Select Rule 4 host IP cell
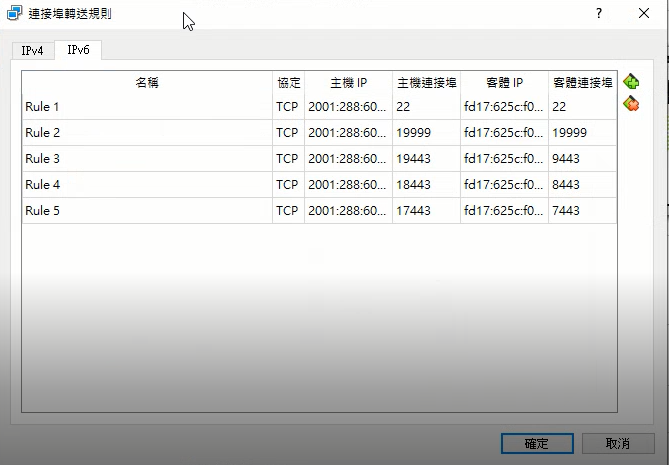 pyautogui.click(x=349, y=185)
